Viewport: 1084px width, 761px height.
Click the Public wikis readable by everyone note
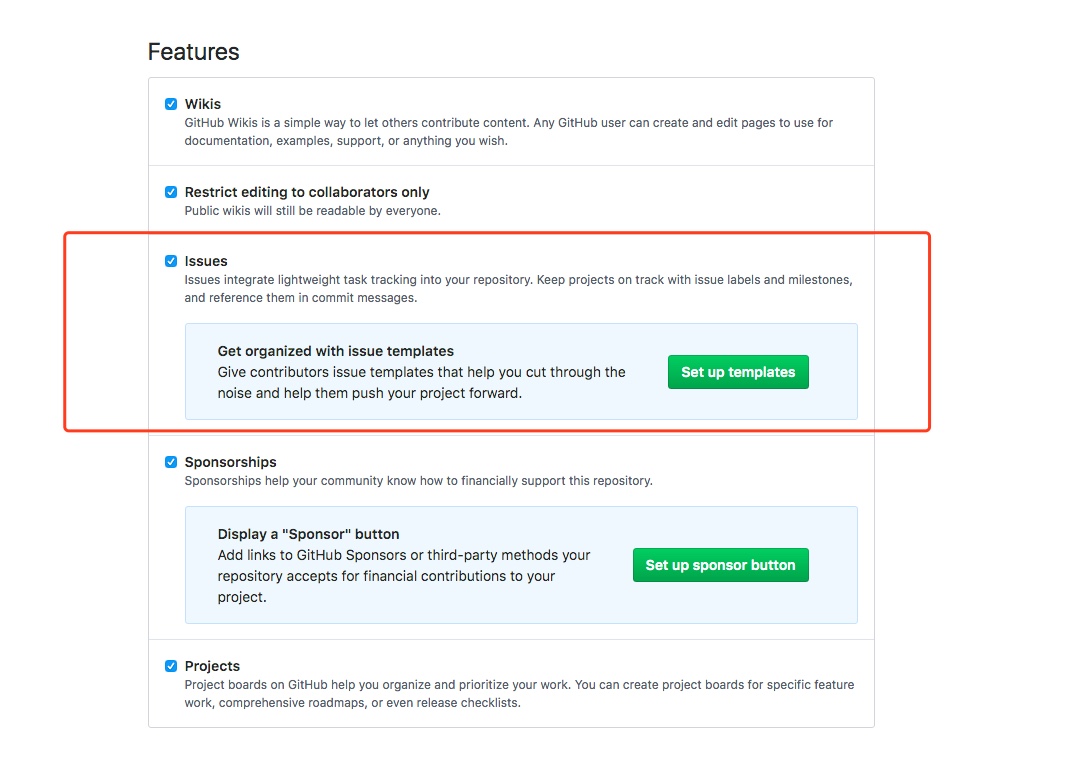tap(312, 211)
